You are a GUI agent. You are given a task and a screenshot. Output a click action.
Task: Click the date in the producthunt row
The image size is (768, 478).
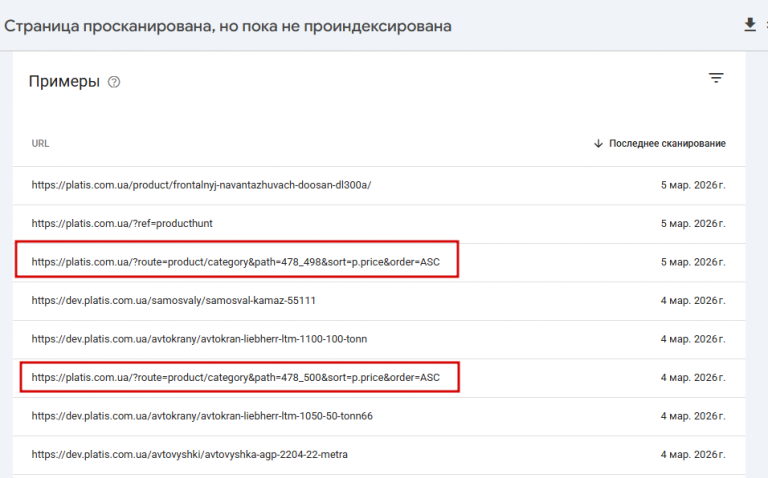click(693, 223)
